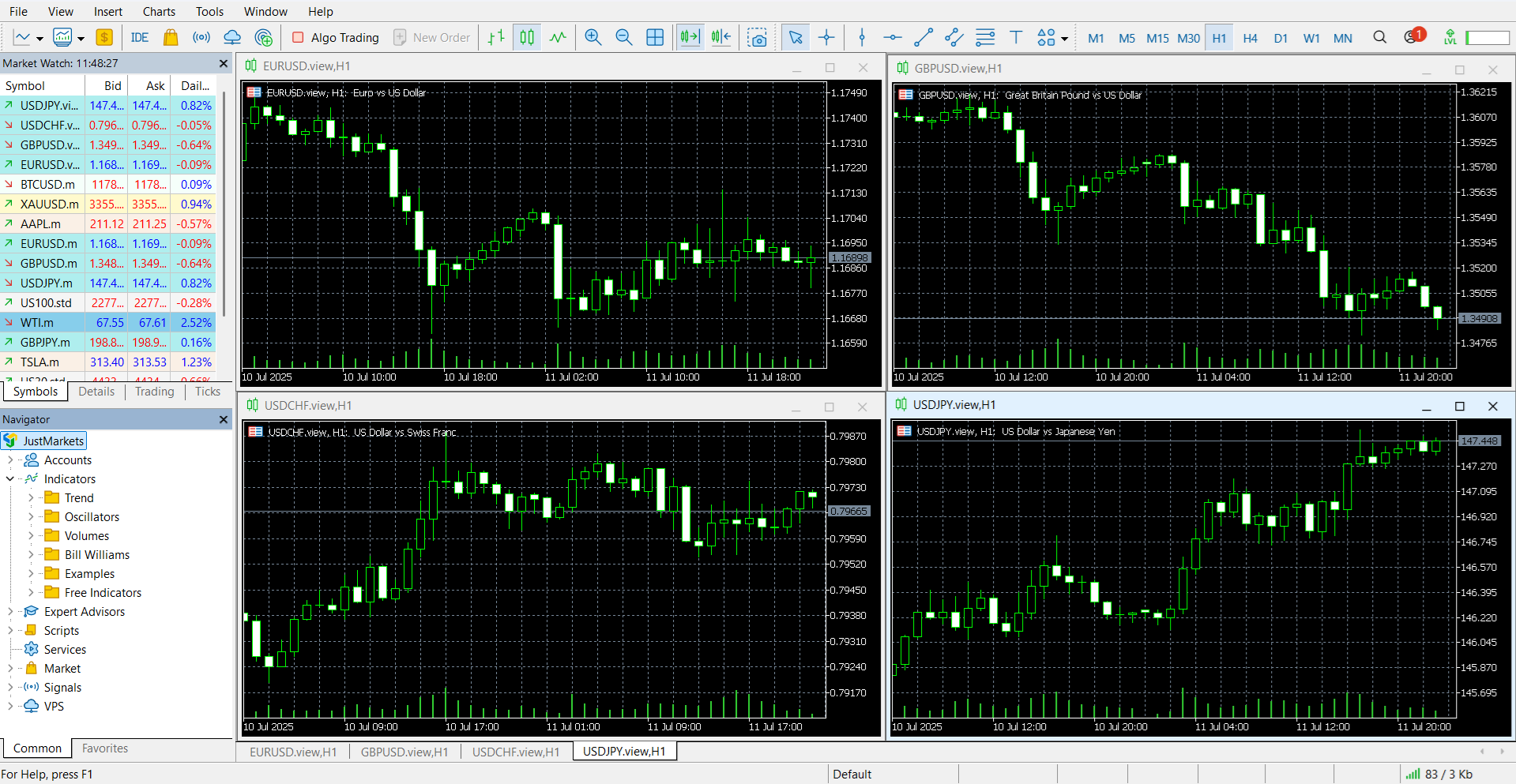
Task: Switch chart to candlestick mode
Action: (527, 37)
